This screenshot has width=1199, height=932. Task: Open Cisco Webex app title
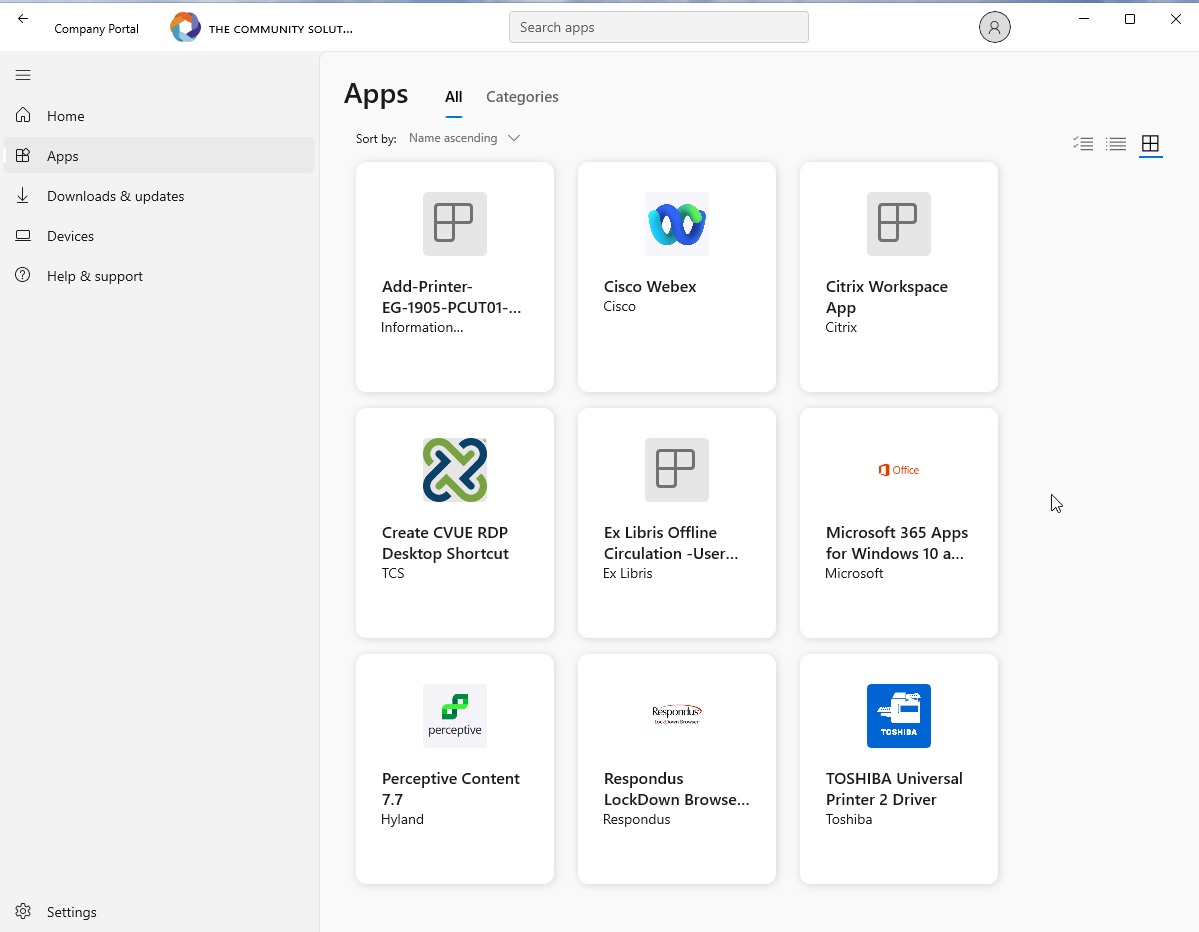(650, 287)
